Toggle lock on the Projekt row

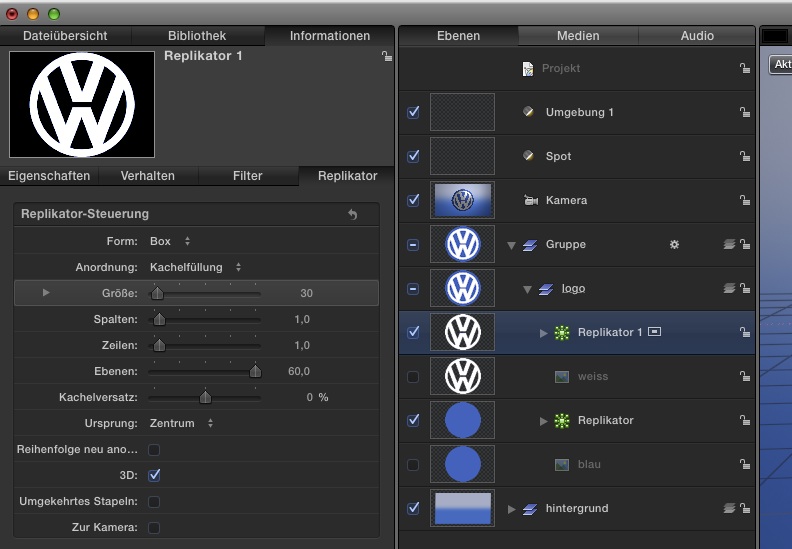click(x=745, y=68)
